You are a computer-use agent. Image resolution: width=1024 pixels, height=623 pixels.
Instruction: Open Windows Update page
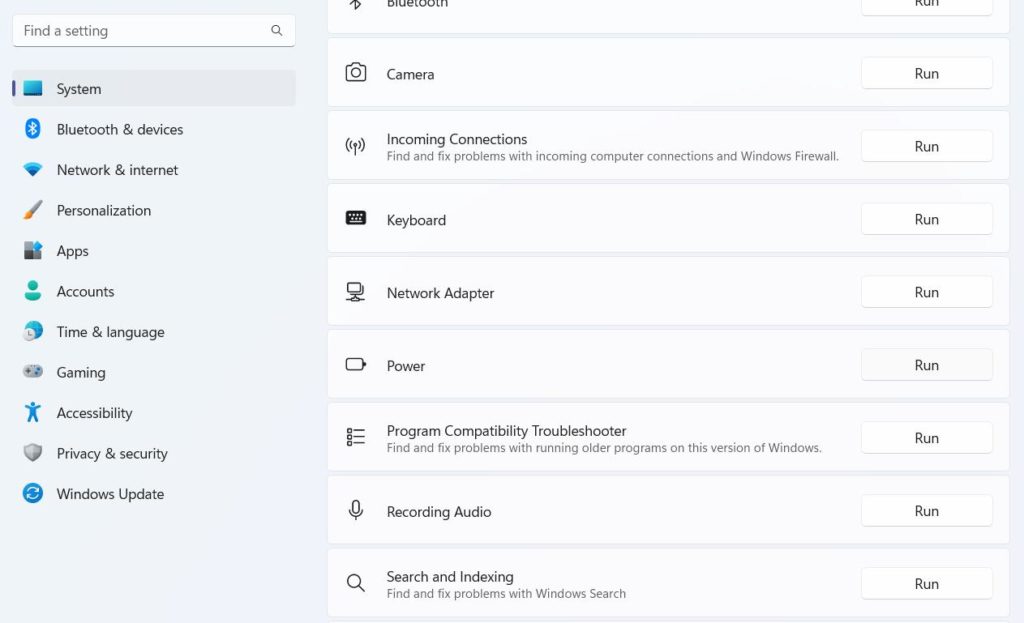154,493
